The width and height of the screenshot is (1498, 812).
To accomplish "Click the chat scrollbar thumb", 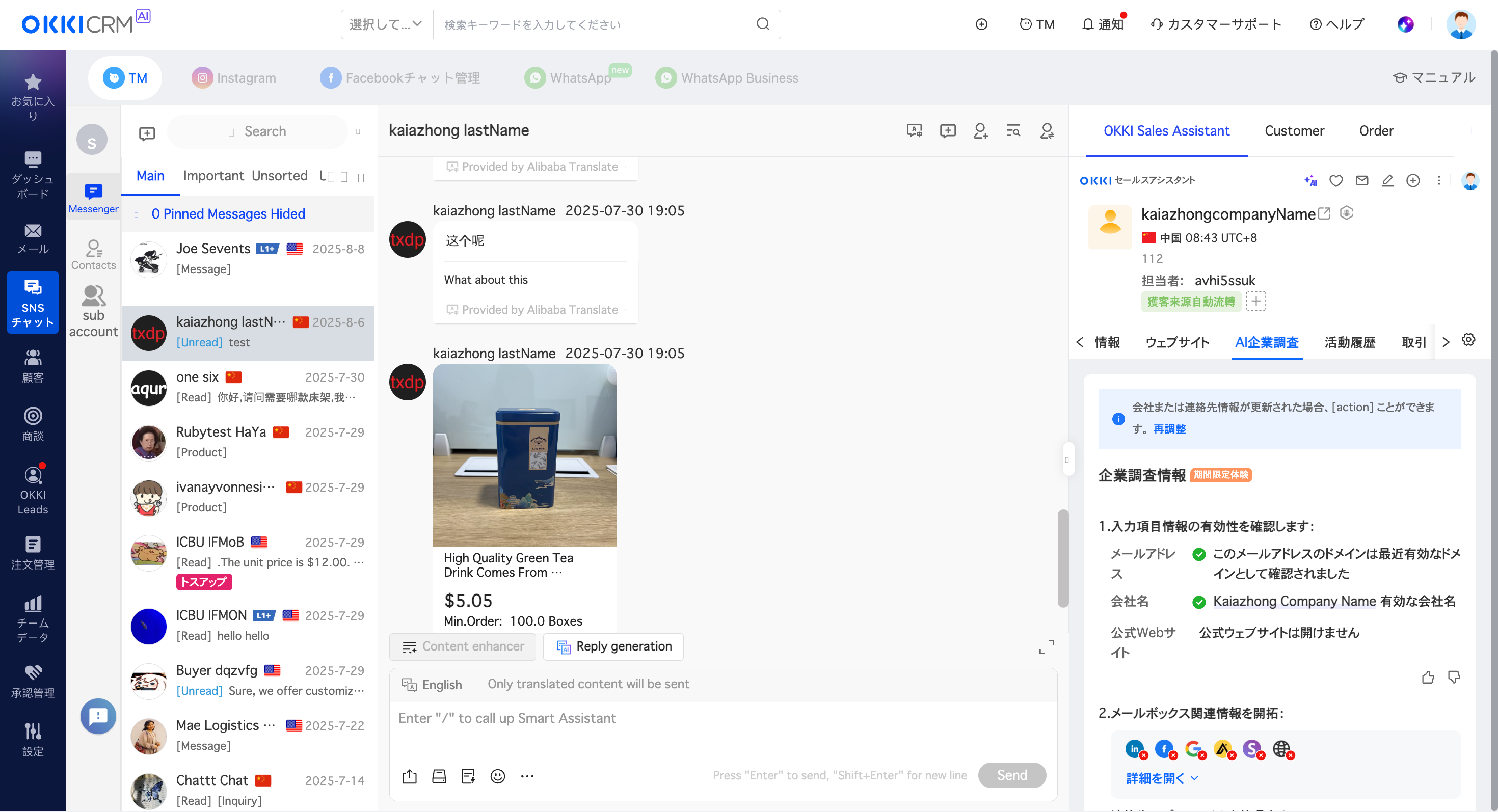I will [x=1062, y=558].
